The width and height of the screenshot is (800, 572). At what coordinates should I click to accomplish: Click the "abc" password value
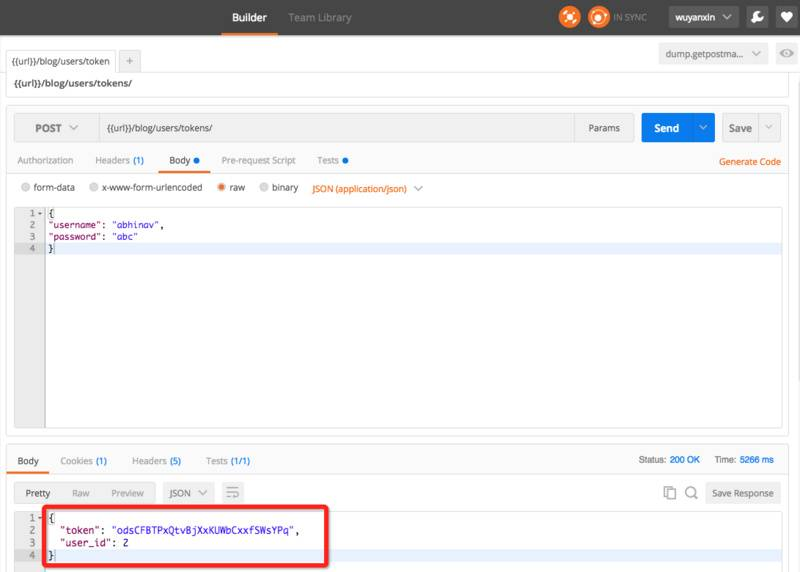tap(124, 237)
